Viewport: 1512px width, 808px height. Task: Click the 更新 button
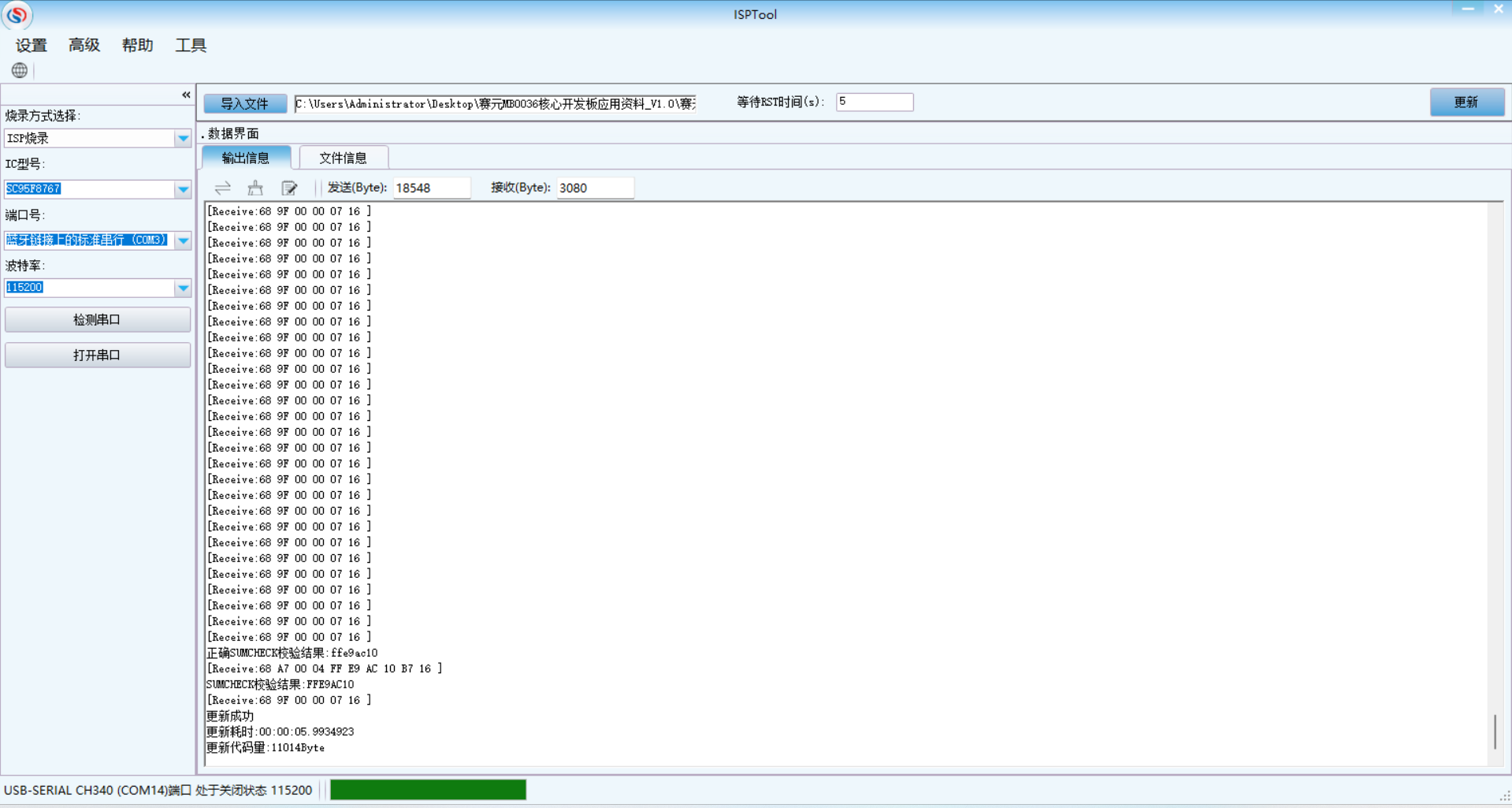(x=1466, y=102)
